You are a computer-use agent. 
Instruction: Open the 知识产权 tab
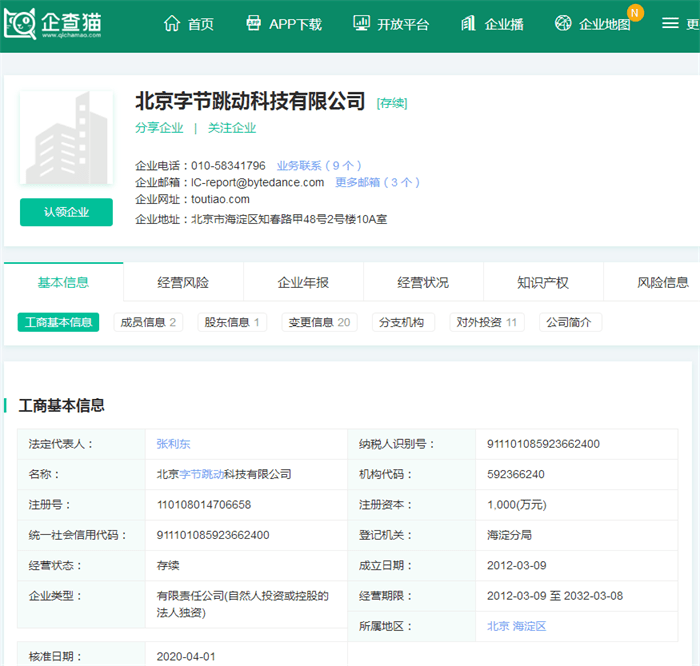click(543, 282)
